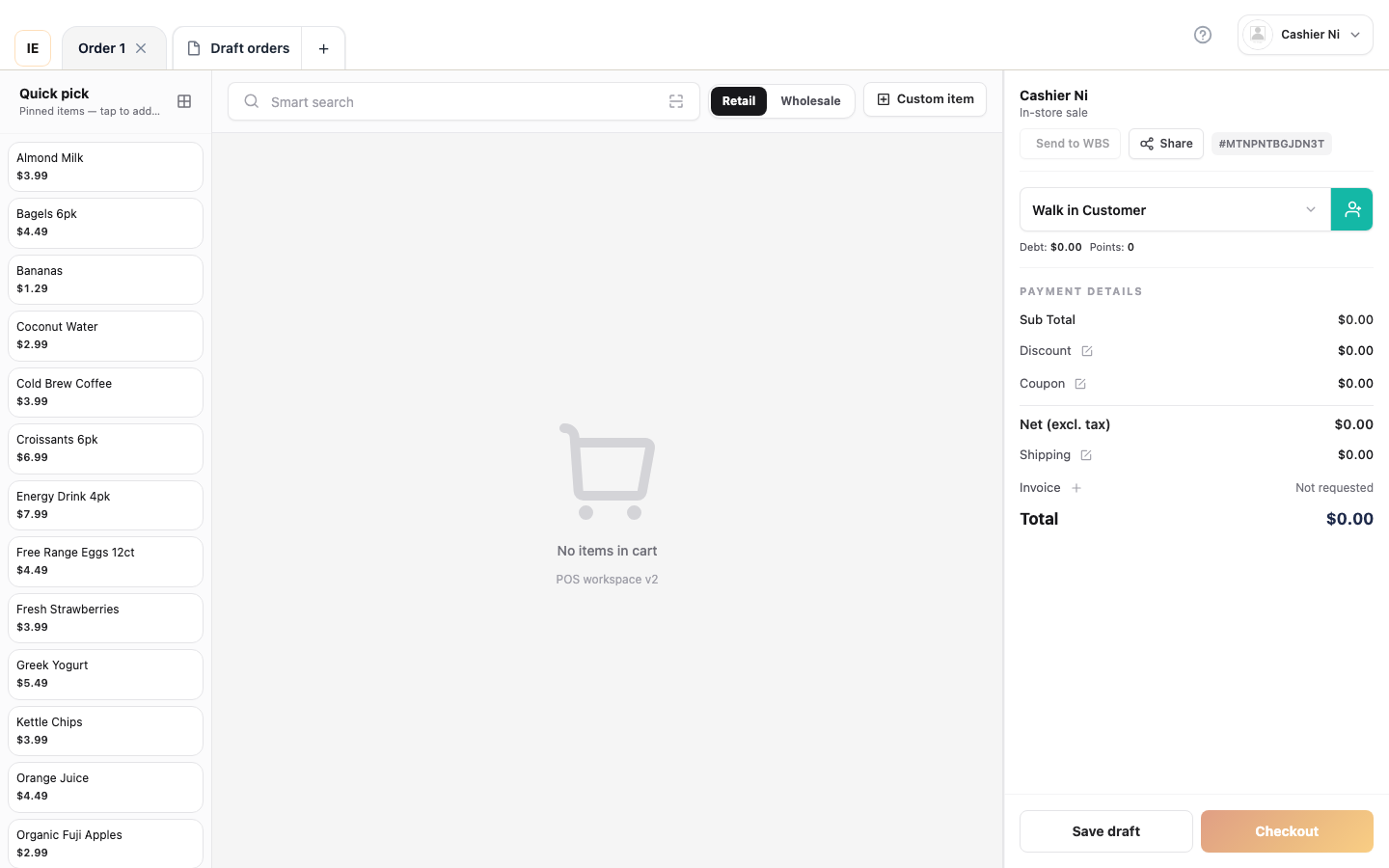Click the add customer icon button
The width and height of the screenshot is (1389, 868).
click(1352, 209)
